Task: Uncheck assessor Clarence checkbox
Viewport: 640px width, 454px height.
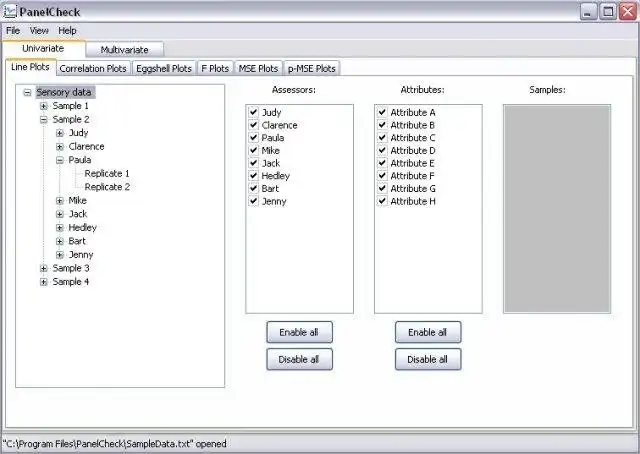Action: pos(253,125)
